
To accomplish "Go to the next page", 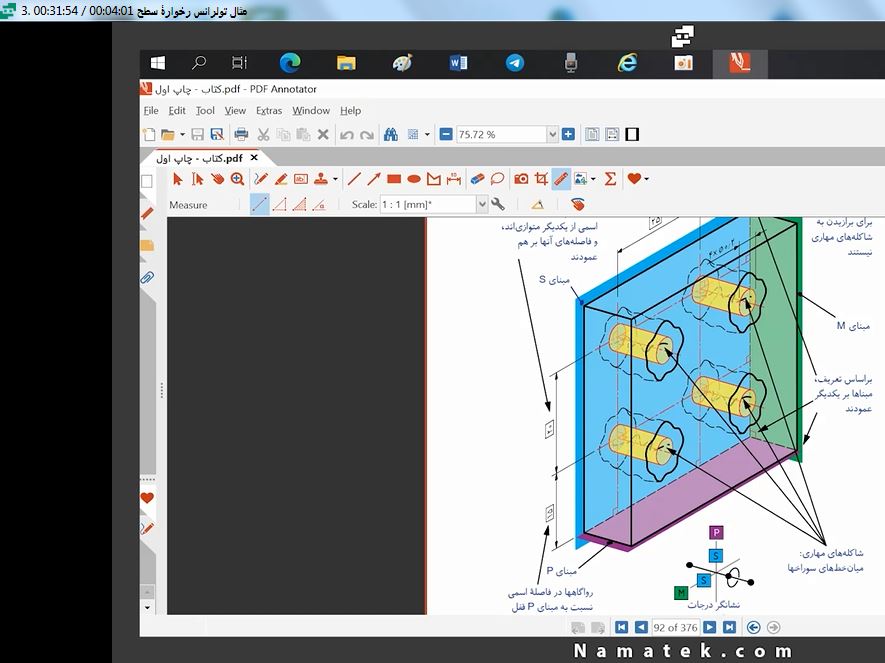I will coord(709,627).
